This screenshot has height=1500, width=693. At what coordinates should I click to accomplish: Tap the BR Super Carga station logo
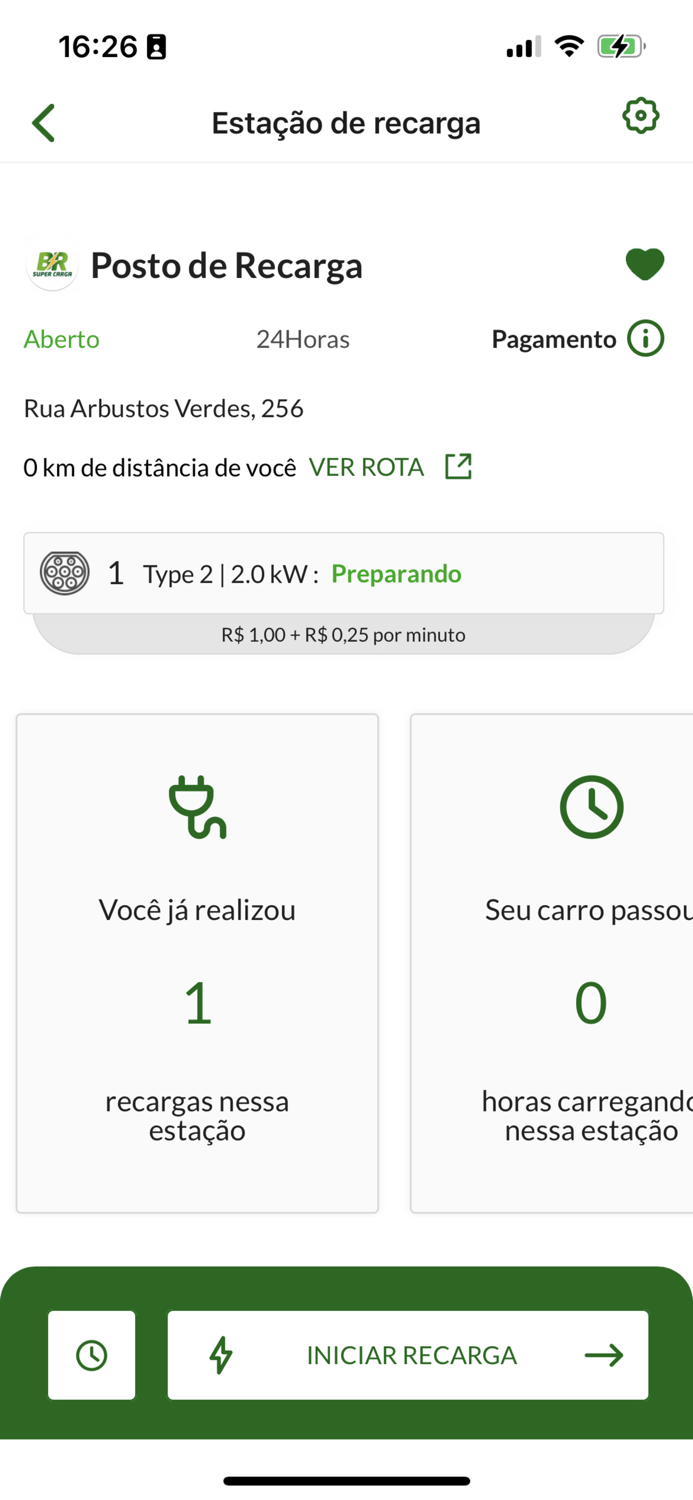pos(50,266)
